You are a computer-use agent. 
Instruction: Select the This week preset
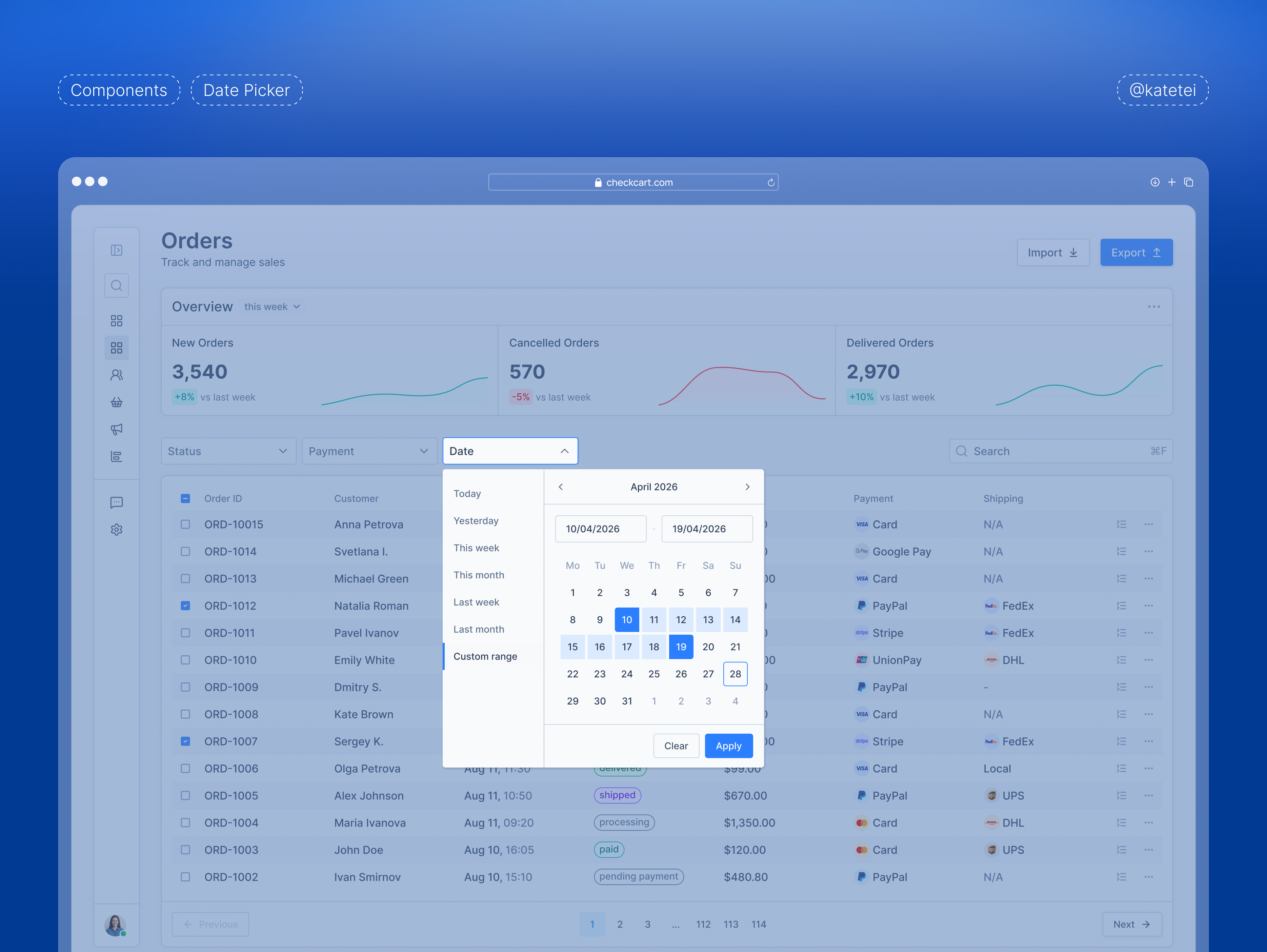476,548
